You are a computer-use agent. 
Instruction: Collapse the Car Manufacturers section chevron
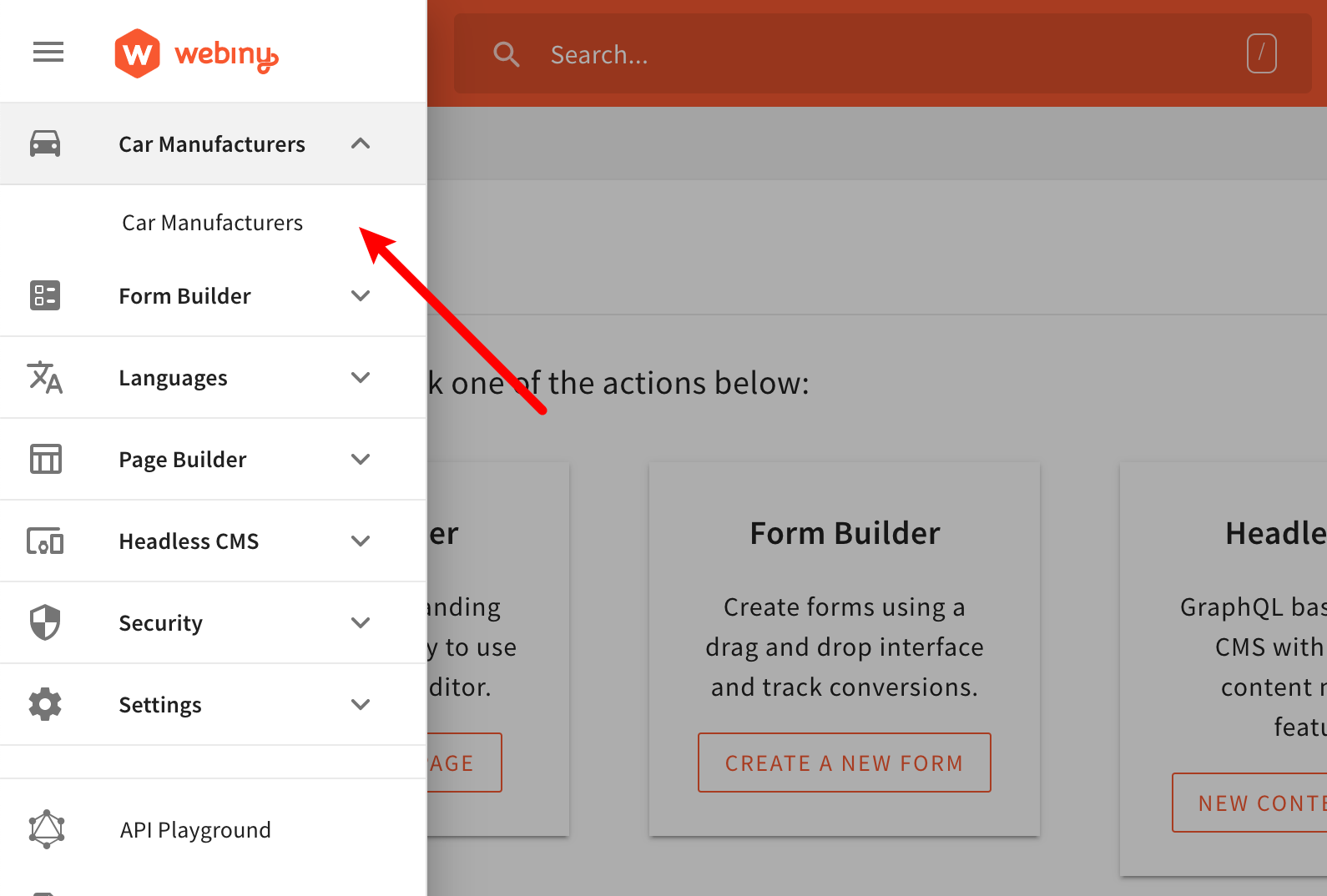click(361, 143)
